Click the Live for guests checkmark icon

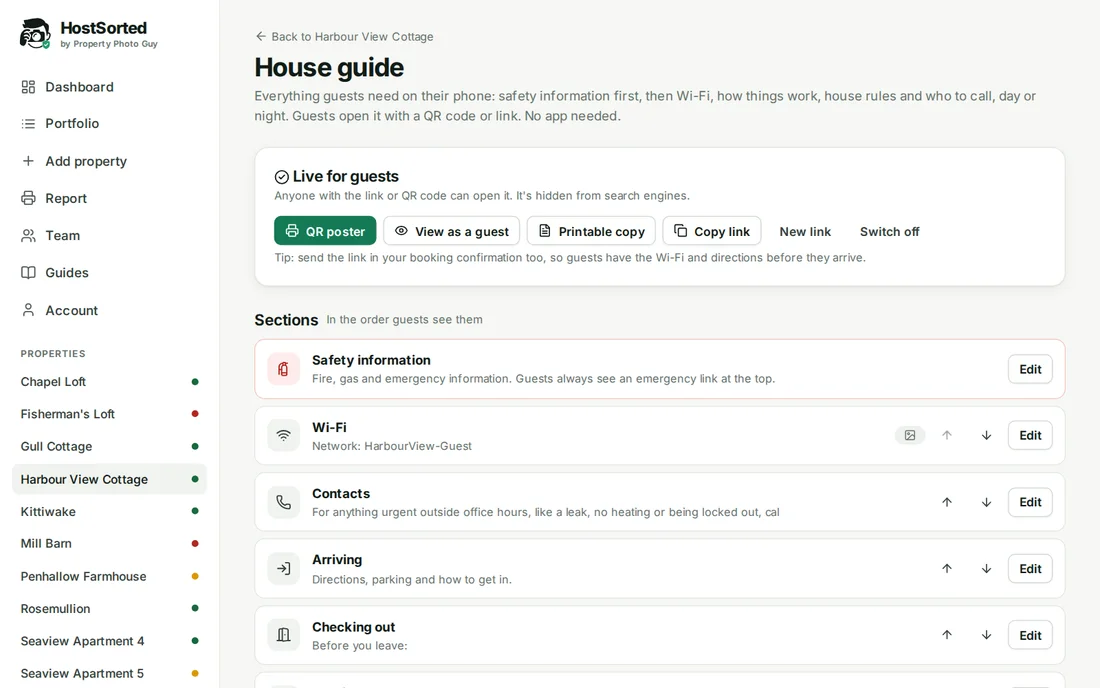[x=282, y=177]
